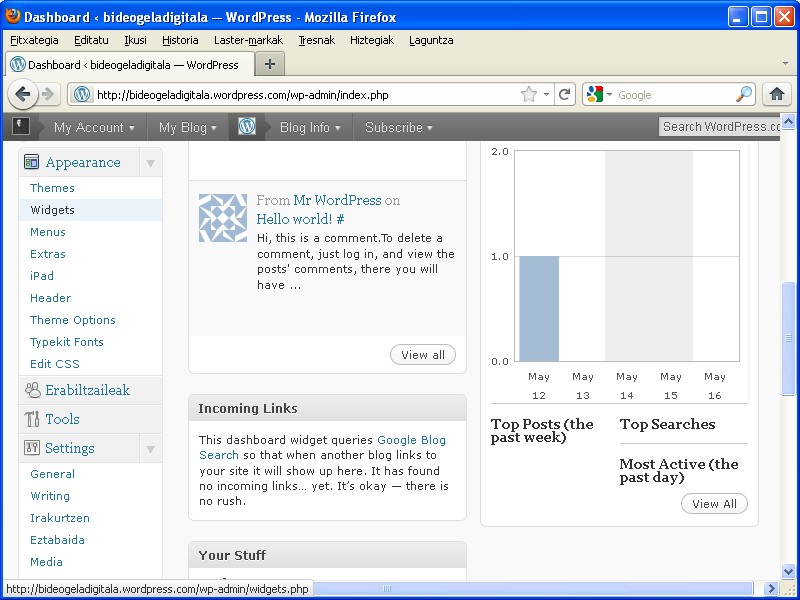Expand the Blog Info dropdown menu

pyautogui.click(x=310, y=127)
